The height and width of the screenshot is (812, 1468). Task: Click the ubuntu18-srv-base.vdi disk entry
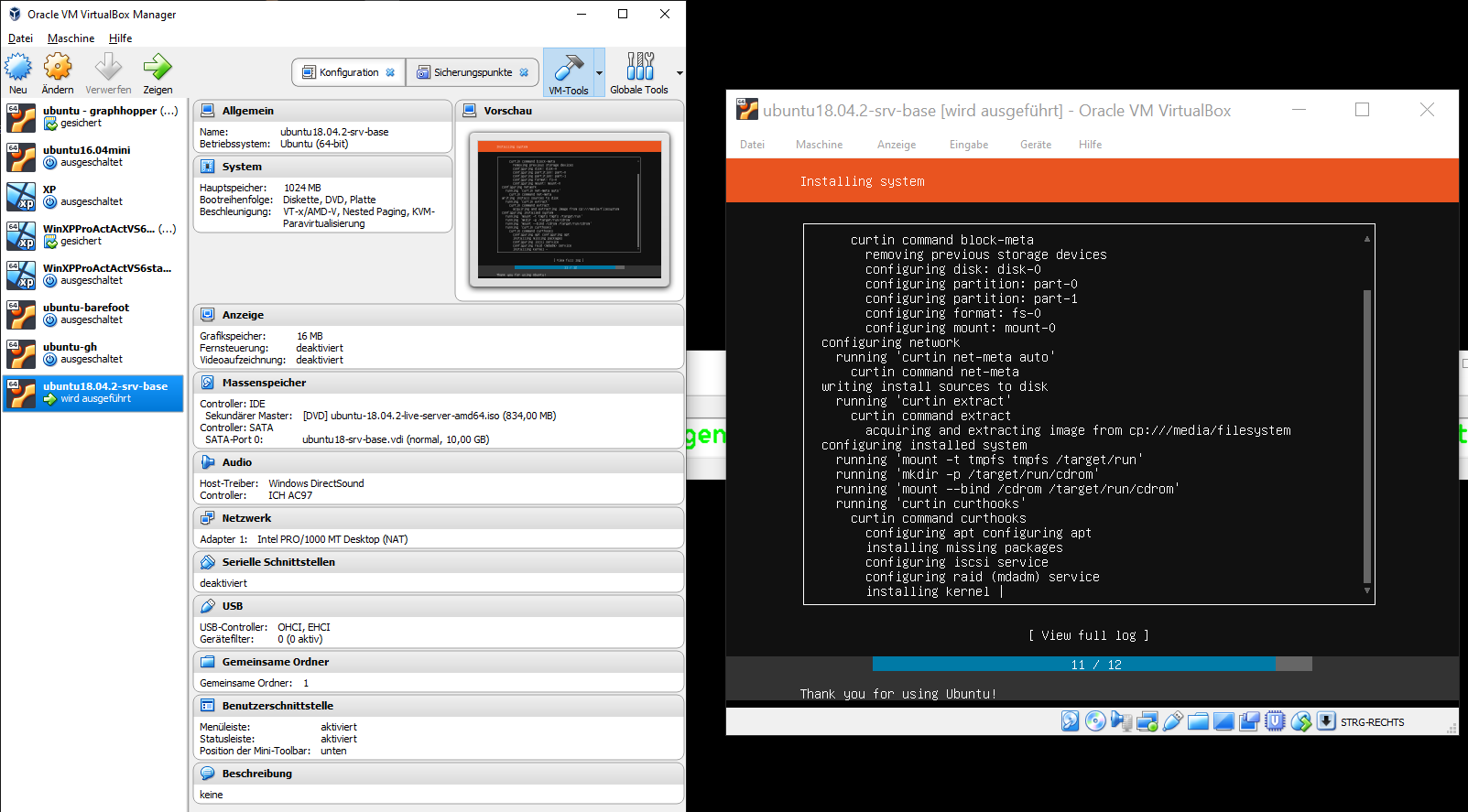click(396, 439)
